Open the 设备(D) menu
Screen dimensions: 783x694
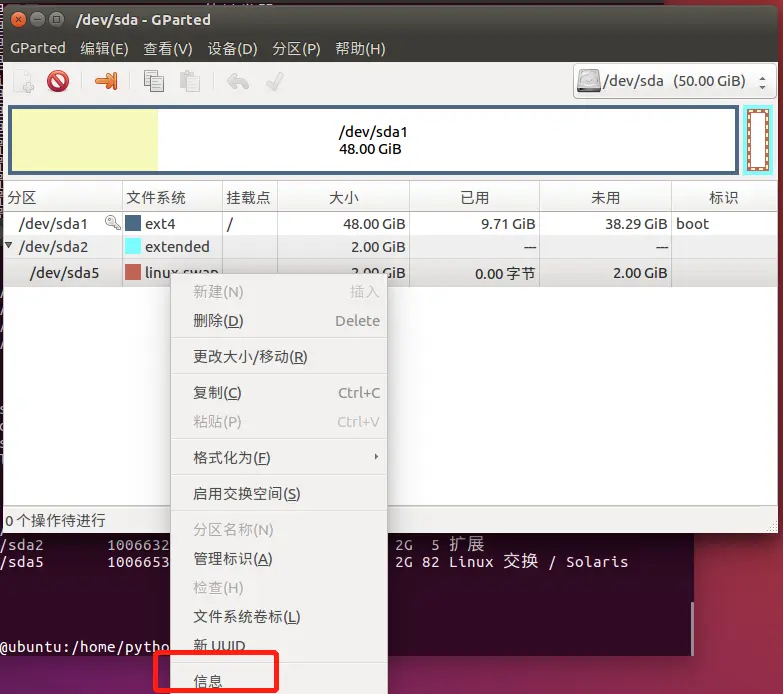[232, 48]
